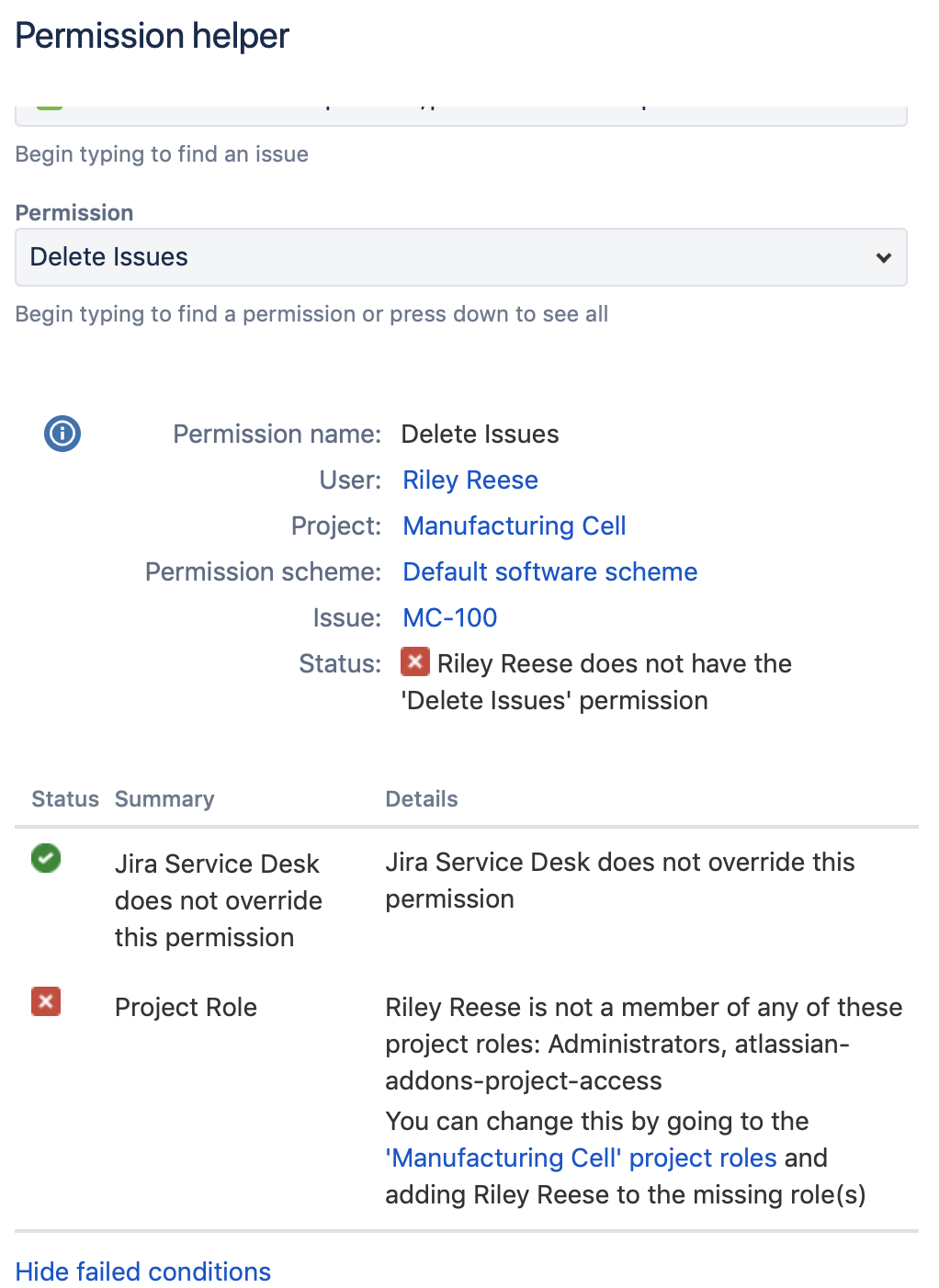Image resolution: width=939 pixels, height=1288 pixels.
Task: Click the 'Issue:' label
Action: click(x=347, y=617)
